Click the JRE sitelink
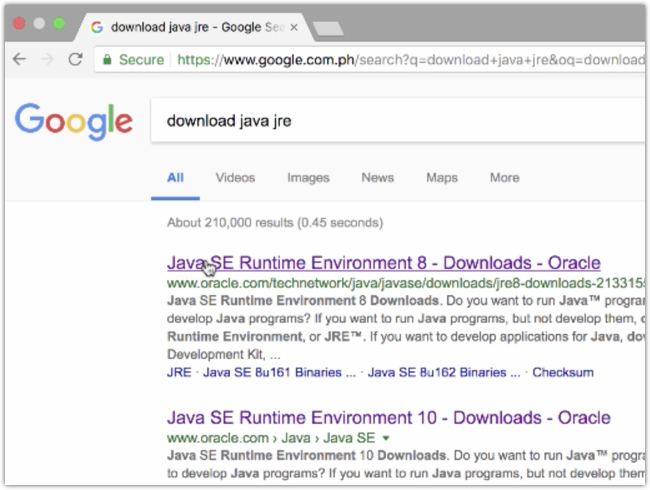The width and height of the screenshot is (650, 490). coord(179,372)
